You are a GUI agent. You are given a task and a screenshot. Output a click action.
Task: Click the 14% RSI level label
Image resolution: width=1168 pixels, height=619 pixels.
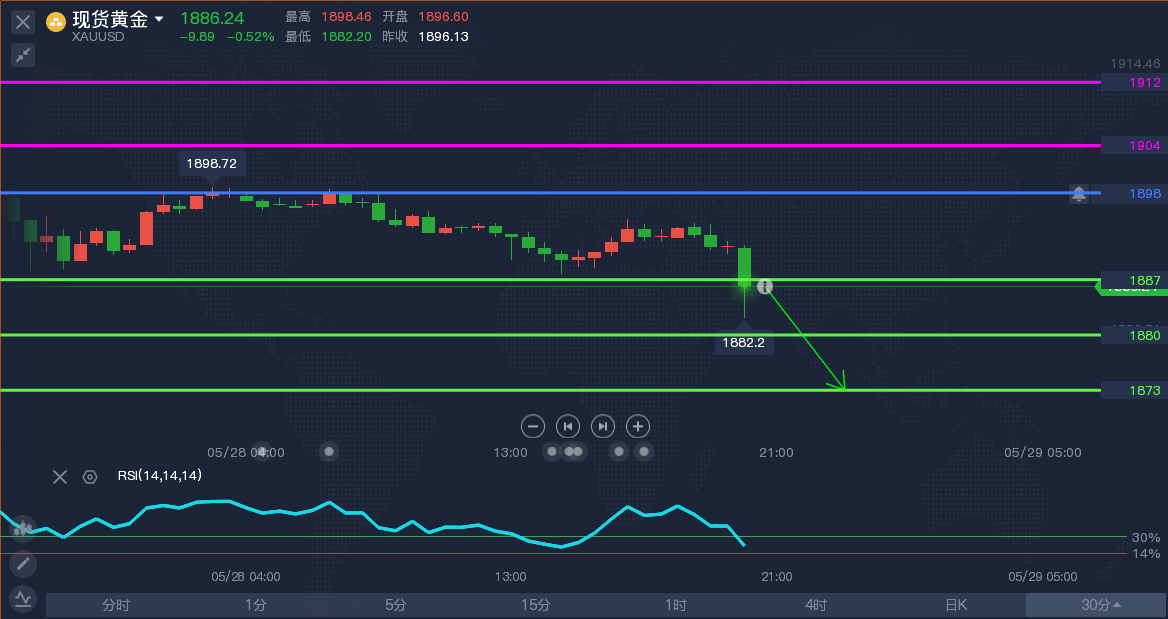click(x=1146, y=553)
